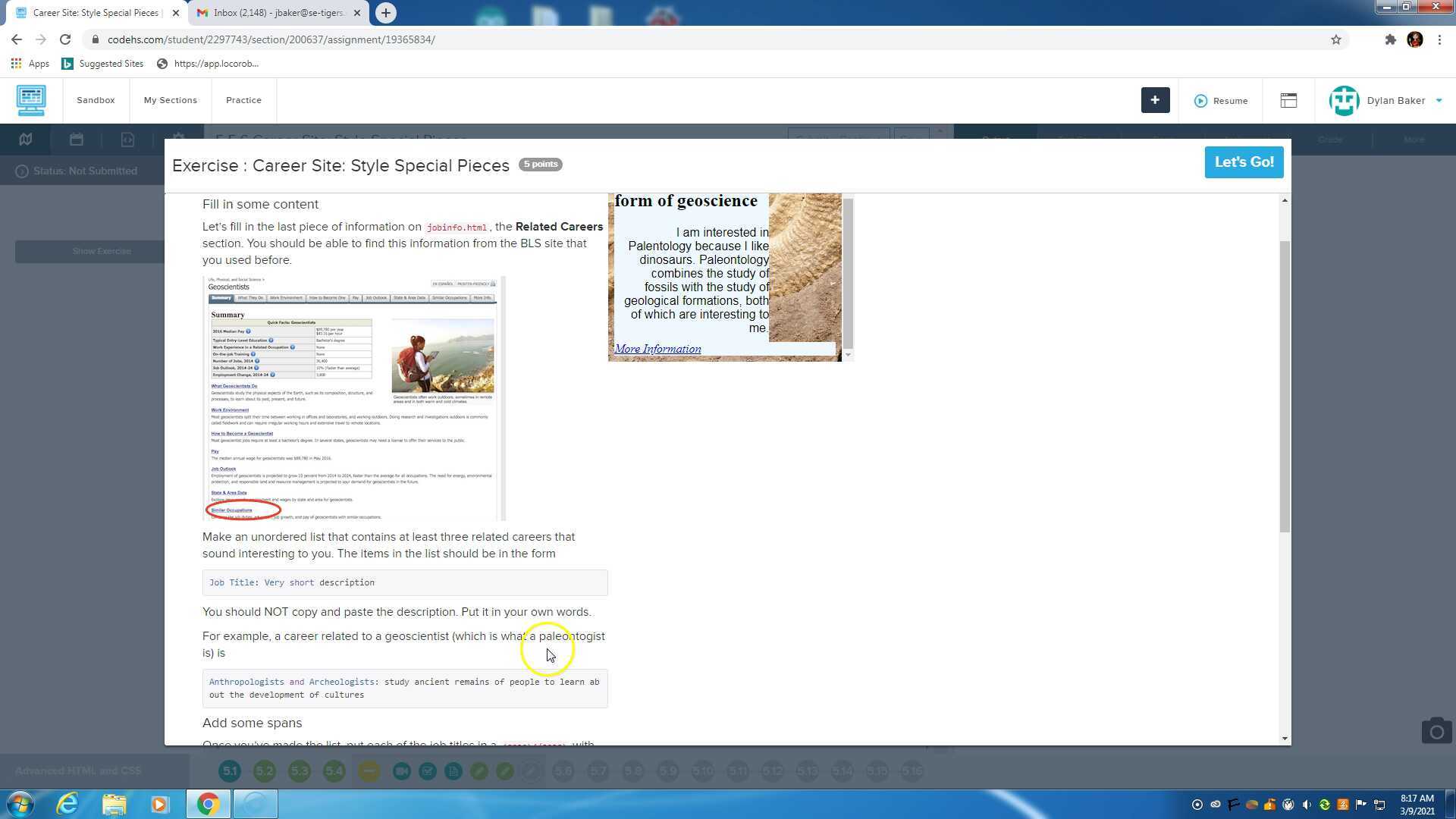Image resolution: width=1456 pixels, height=819 pixels.
Task: Select lesson circle 5.1 in progress bar
Action: tap(230, 770)
